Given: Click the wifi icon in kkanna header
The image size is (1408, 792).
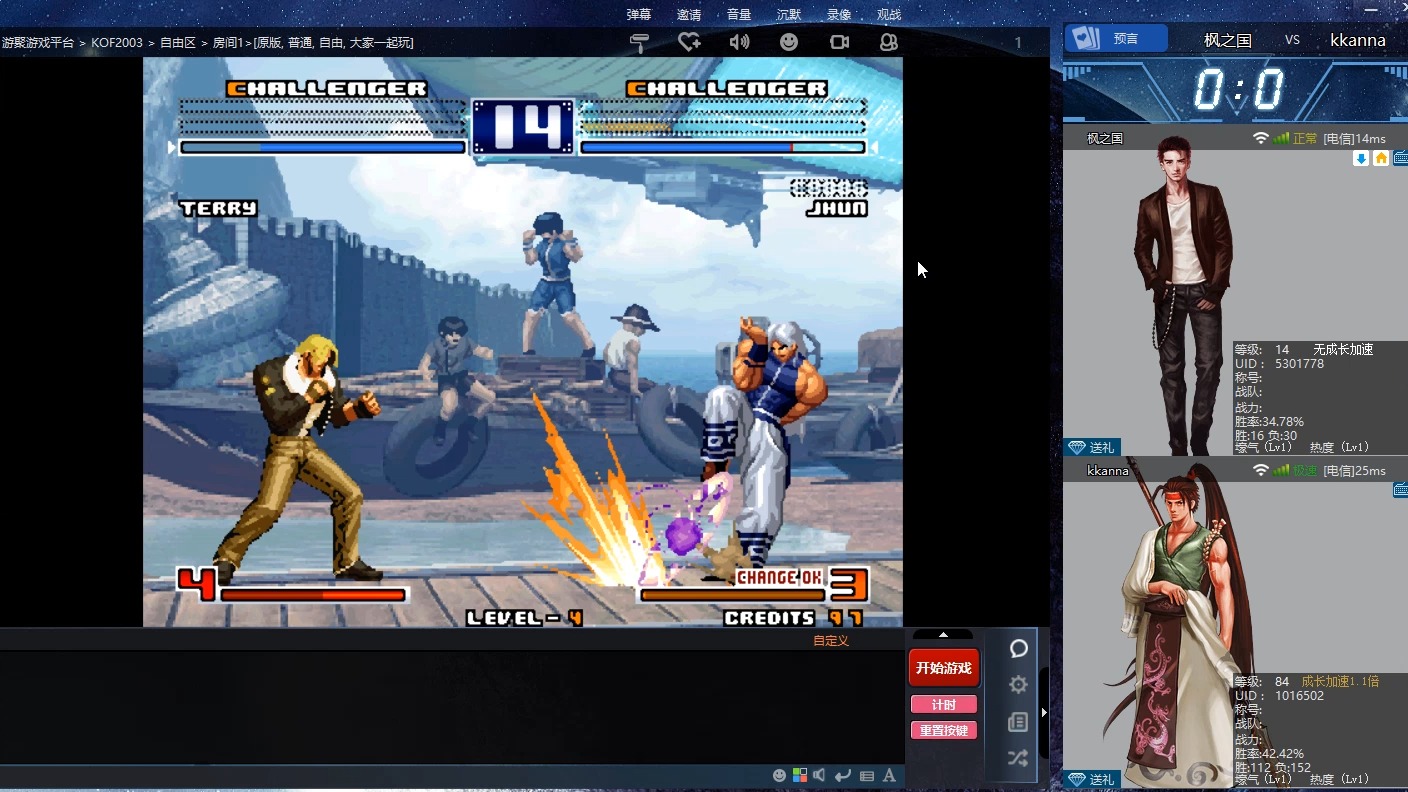Looking at the screenshot, I should coord(1260,470).
